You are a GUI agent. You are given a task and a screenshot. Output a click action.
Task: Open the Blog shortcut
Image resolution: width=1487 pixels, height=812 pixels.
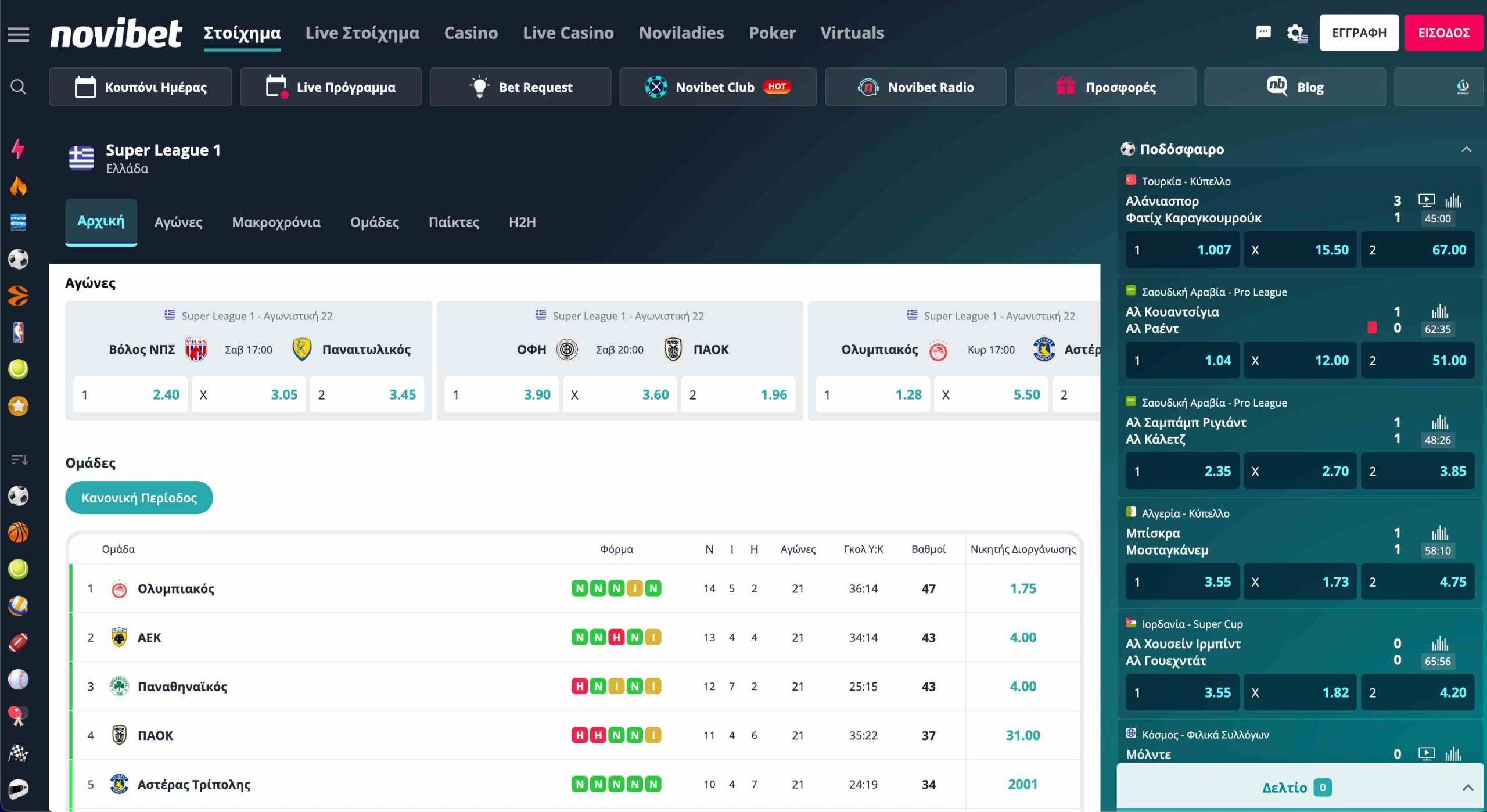1295,87
